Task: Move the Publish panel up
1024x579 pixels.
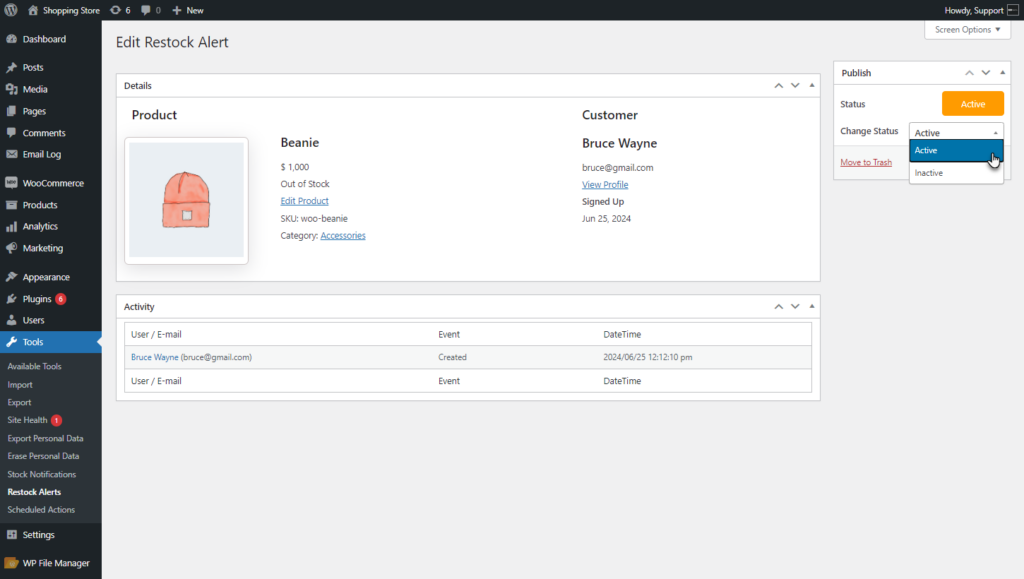Action: (969, 72)
